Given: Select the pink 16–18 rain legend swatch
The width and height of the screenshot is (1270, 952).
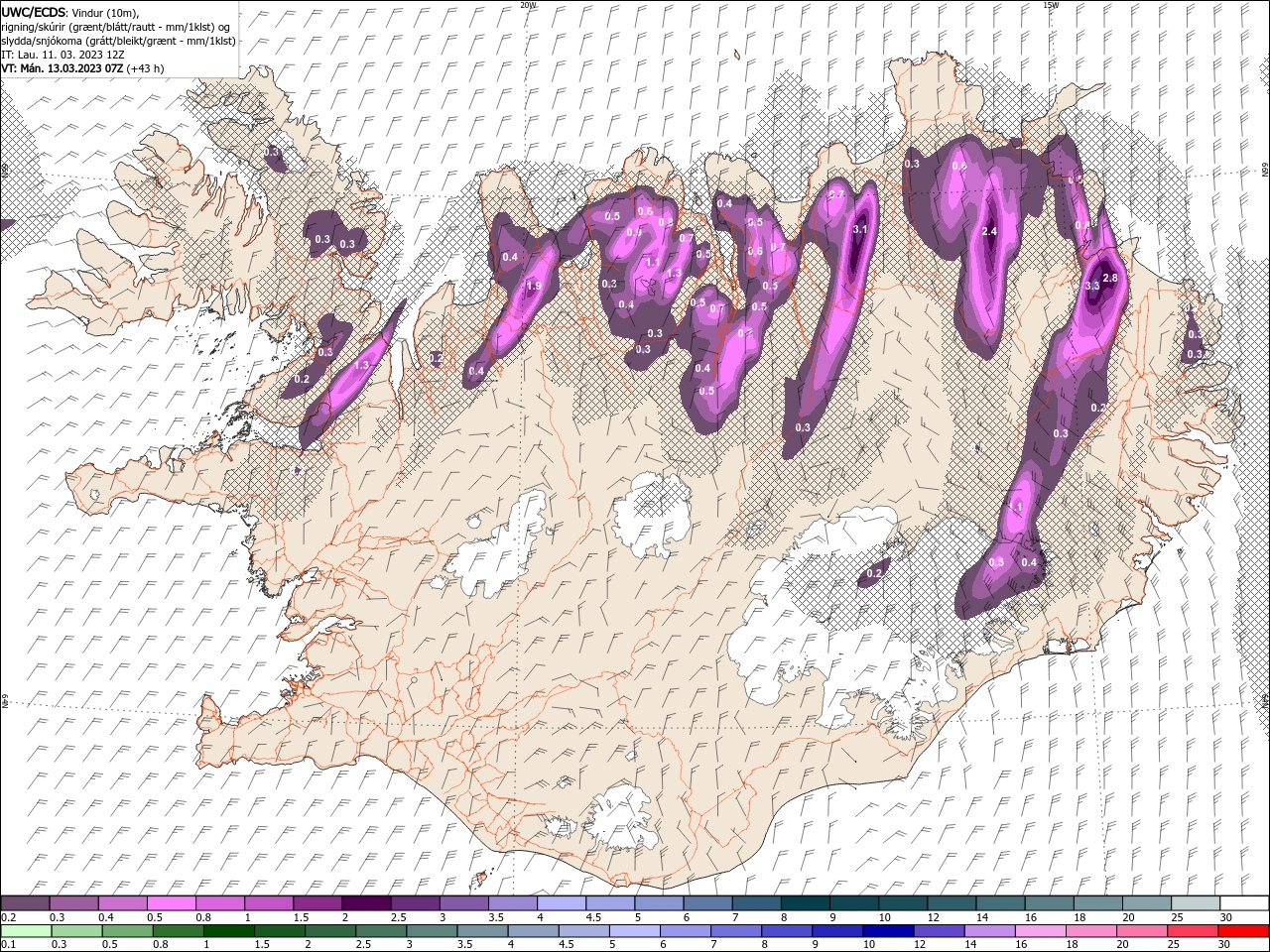Looking at the screenshot, I should pyautogui.click(x=1041, y=931).
